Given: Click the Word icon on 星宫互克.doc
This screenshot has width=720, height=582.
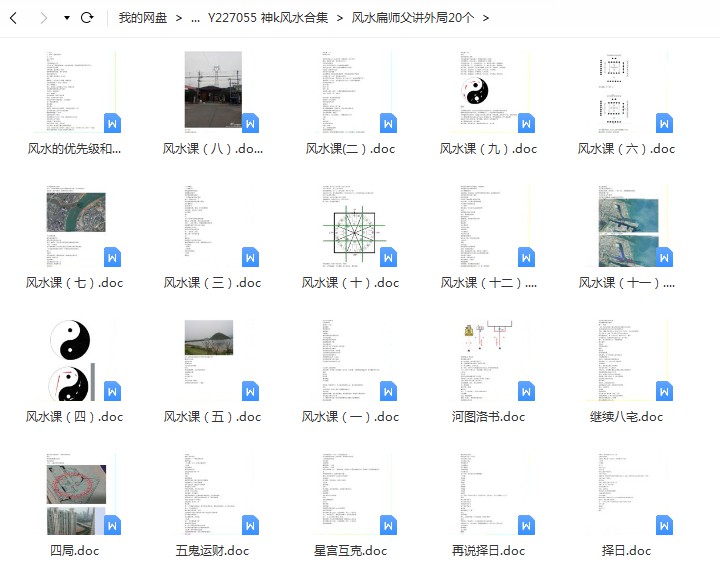Looking at the screenshot, I should [x=388, y=525].
